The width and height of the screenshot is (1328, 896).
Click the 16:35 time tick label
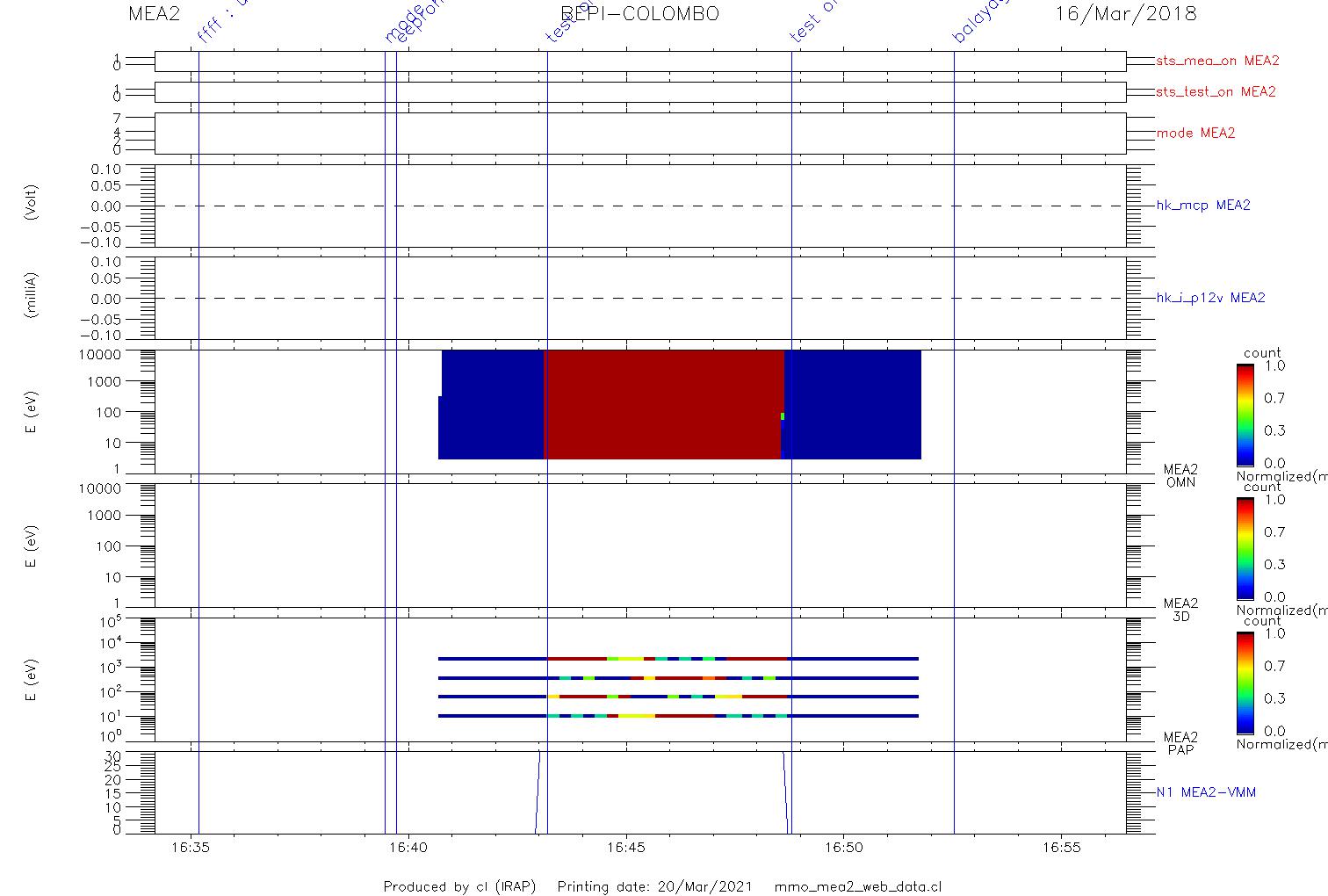(x=191, y=848)
